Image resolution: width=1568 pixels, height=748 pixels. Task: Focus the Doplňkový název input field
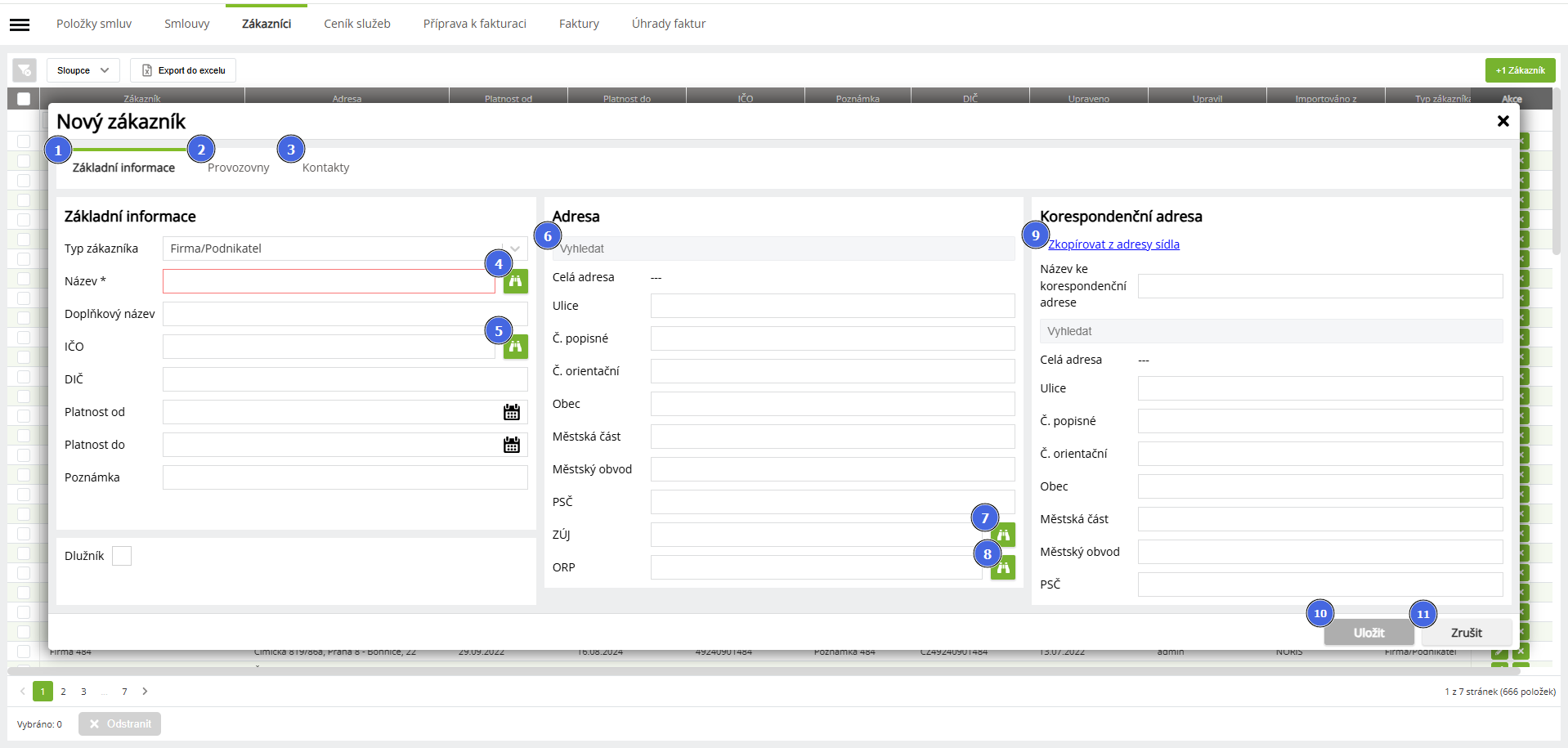345,314
